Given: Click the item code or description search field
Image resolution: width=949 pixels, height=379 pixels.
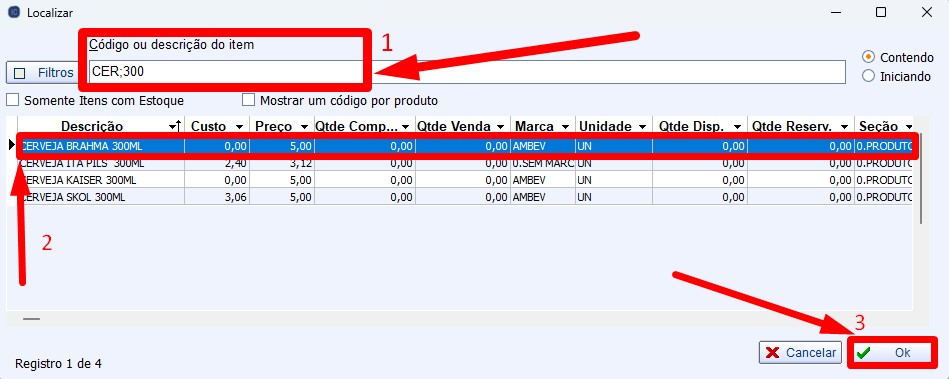Looking at the screenshot, I should (466, 72).
